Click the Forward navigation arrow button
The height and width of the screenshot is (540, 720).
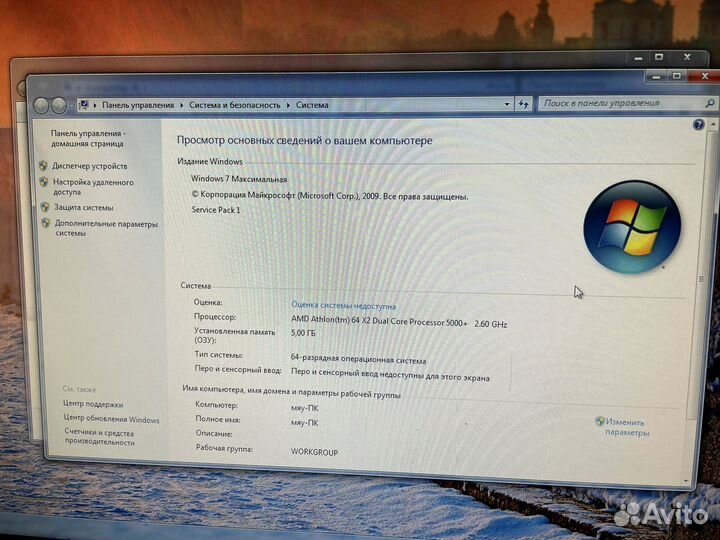[59, 105]
